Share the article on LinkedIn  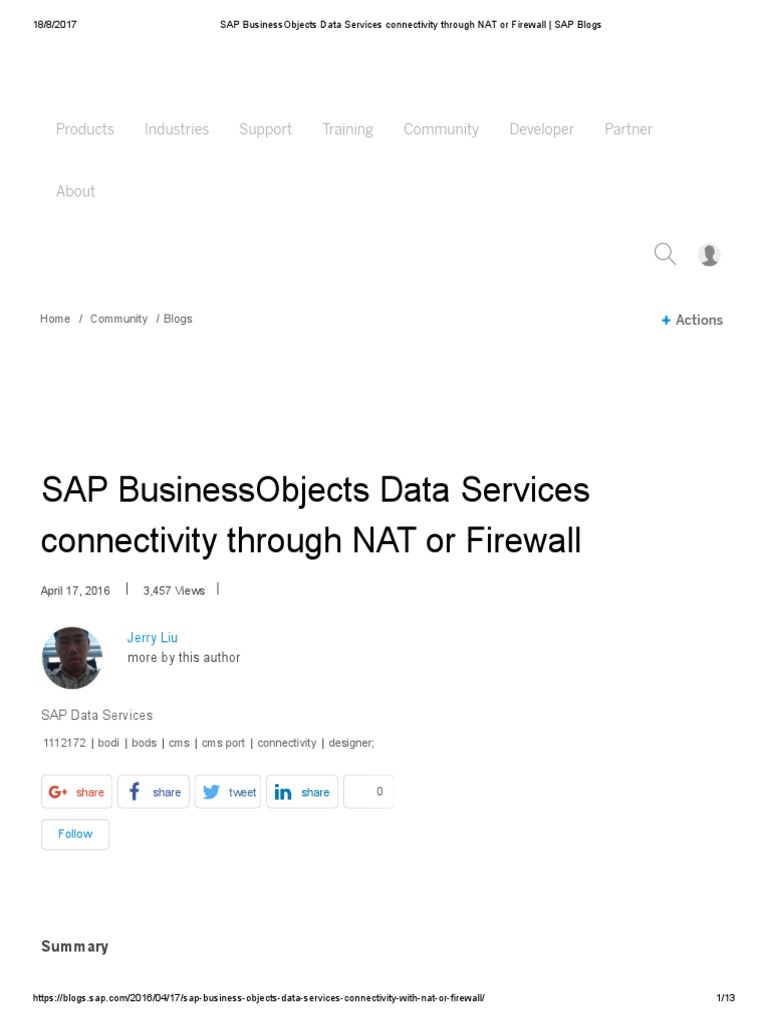tap(302, 792)
